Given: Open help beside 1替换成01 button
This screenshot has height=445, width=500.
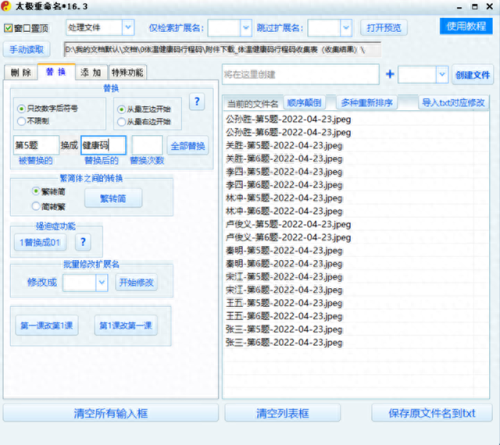Looking at the screenshot, I should (83, 242).
